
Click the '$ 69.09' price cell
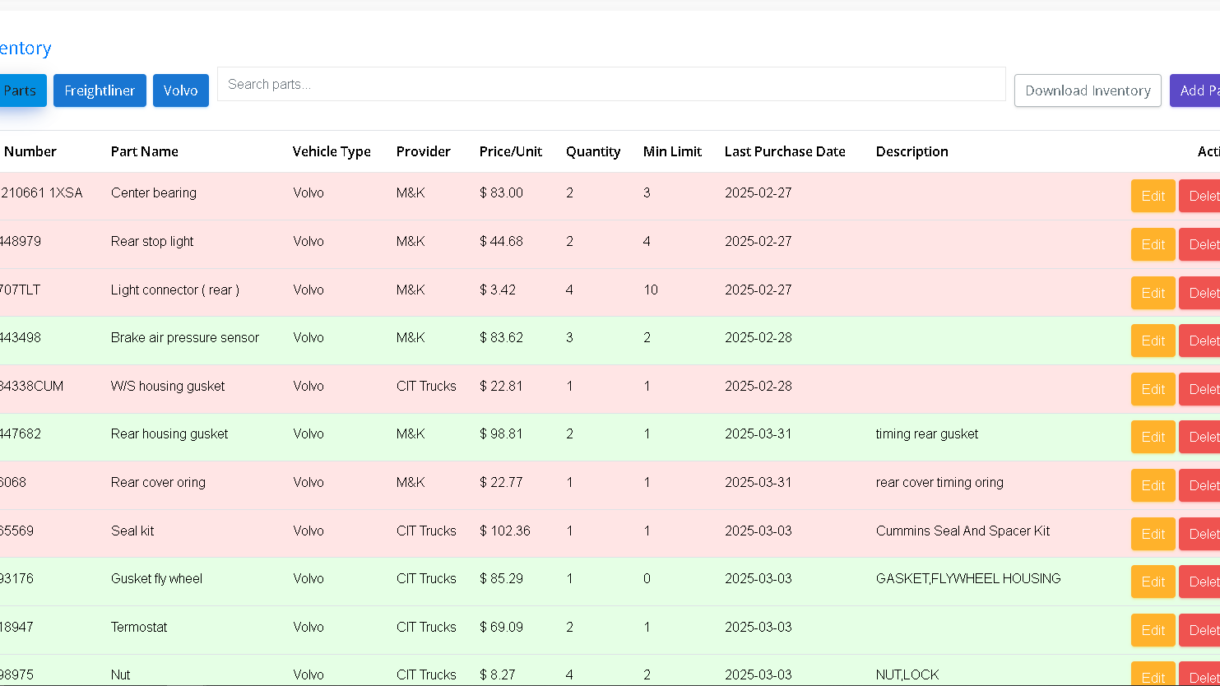coord(501,627)
